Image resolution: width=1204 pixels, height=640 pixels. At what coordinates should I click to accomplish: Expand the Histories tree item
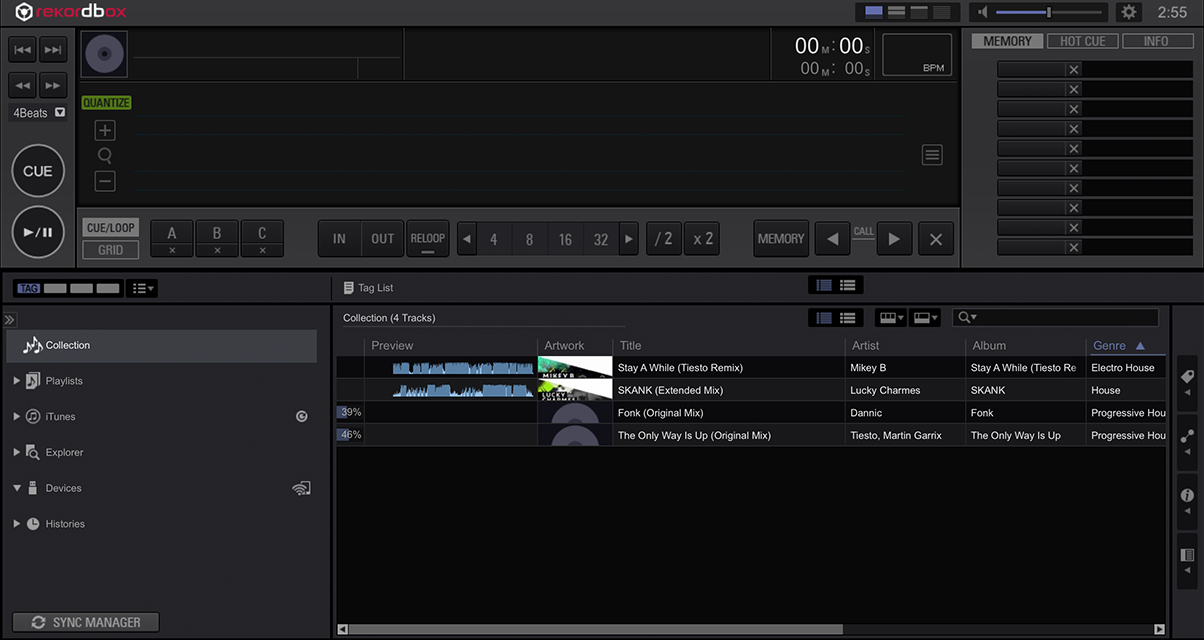[17, 524]
